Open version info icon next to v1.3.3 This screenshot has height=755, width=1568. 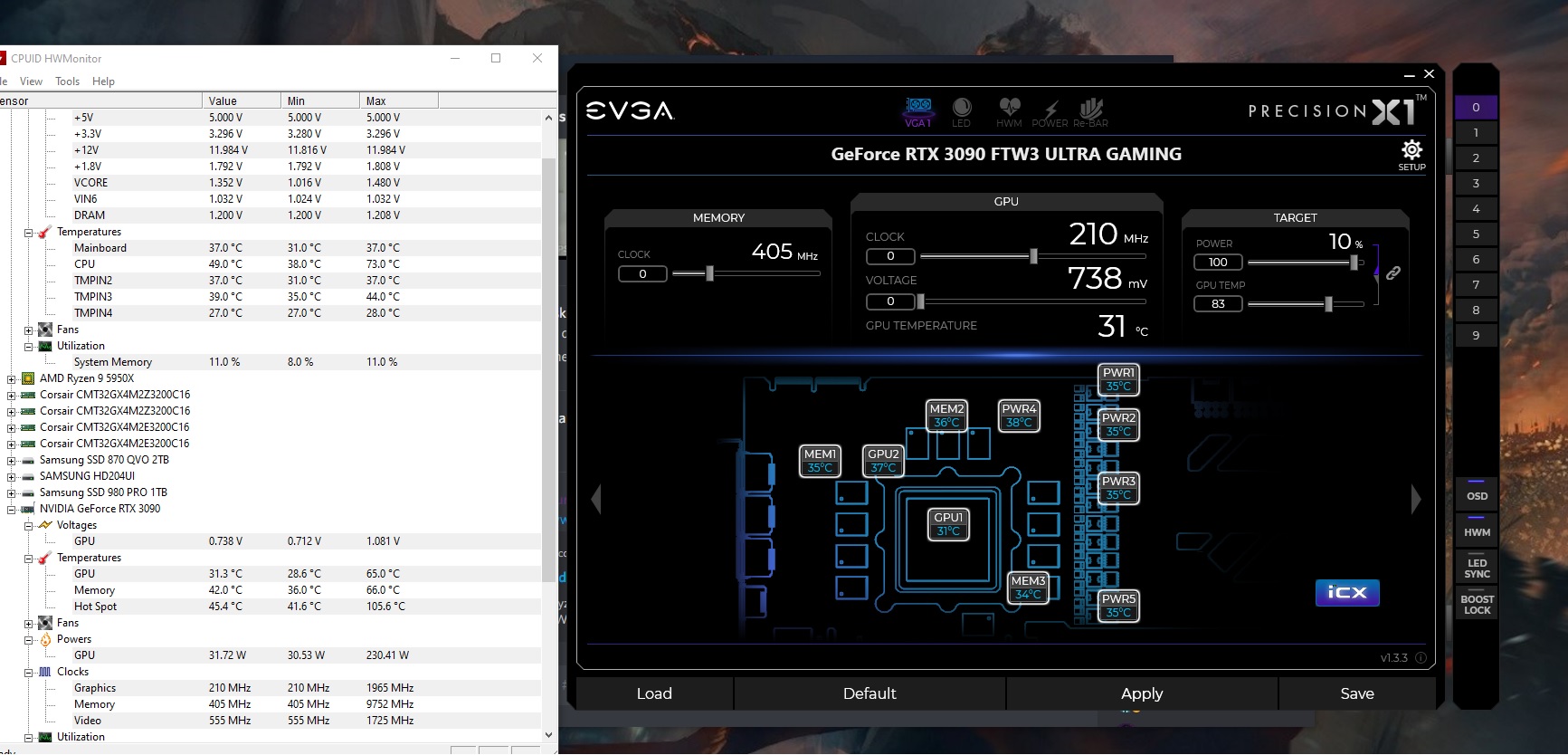pos(1421,658)
